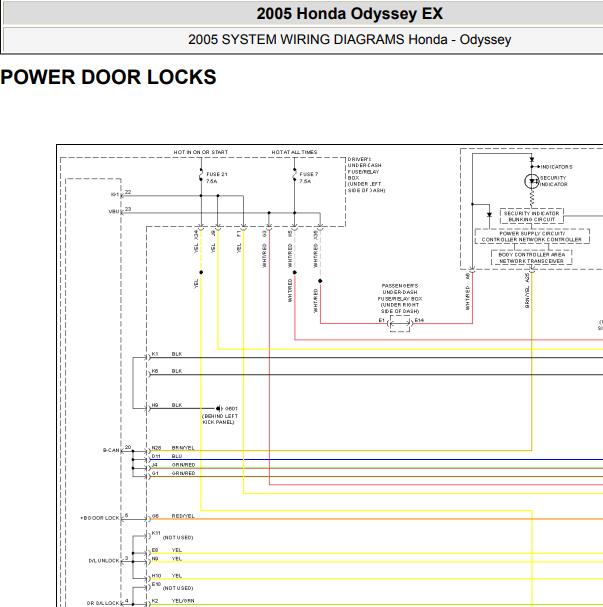Click the "(BEHIND LEFT KICK PANEL)" note
The width and height of the screenshot is (603, 607).
pyautogui.click(x=219, y=419)
